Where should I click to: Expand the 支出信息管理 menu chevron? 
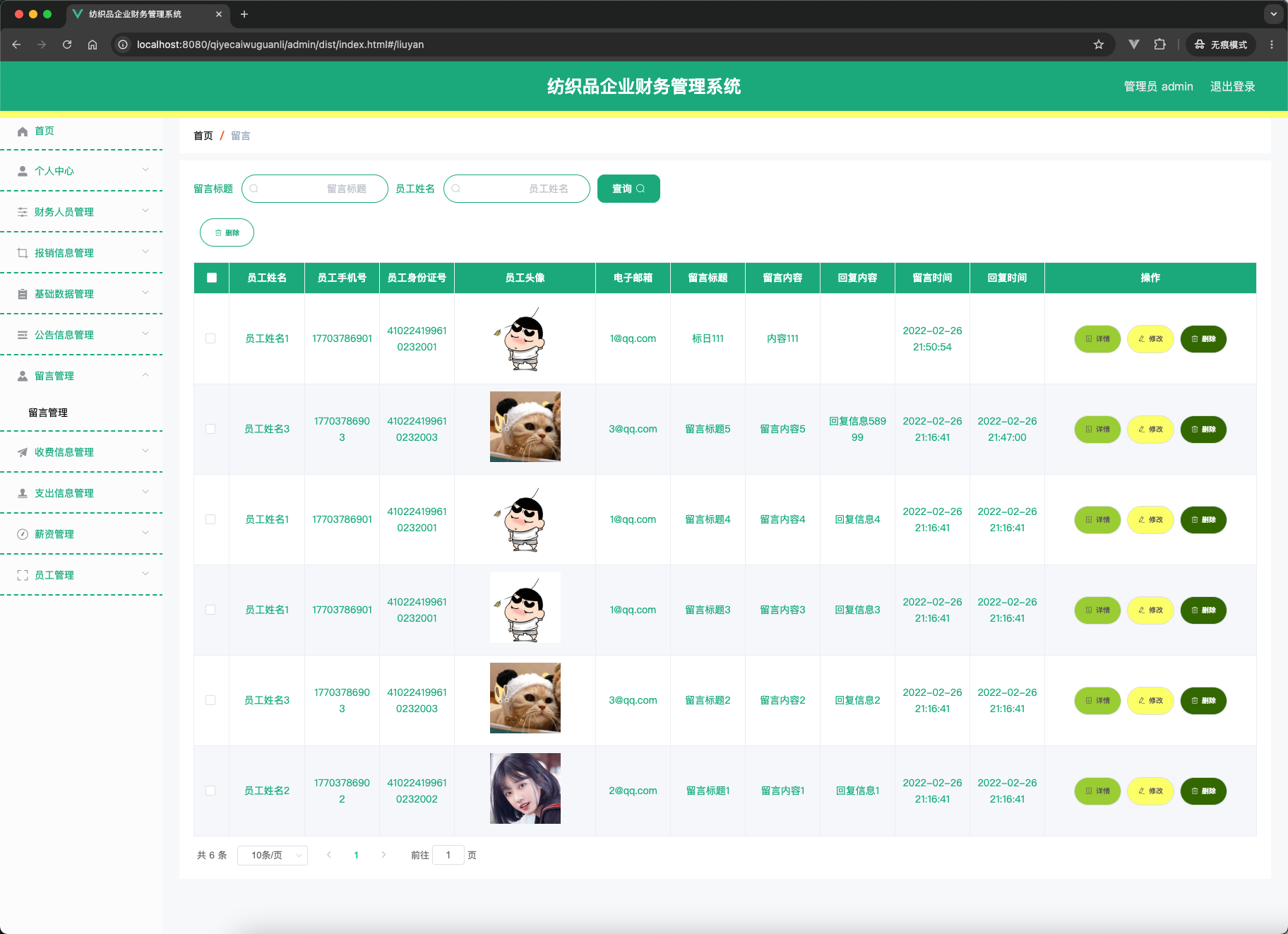pos(145,492)
